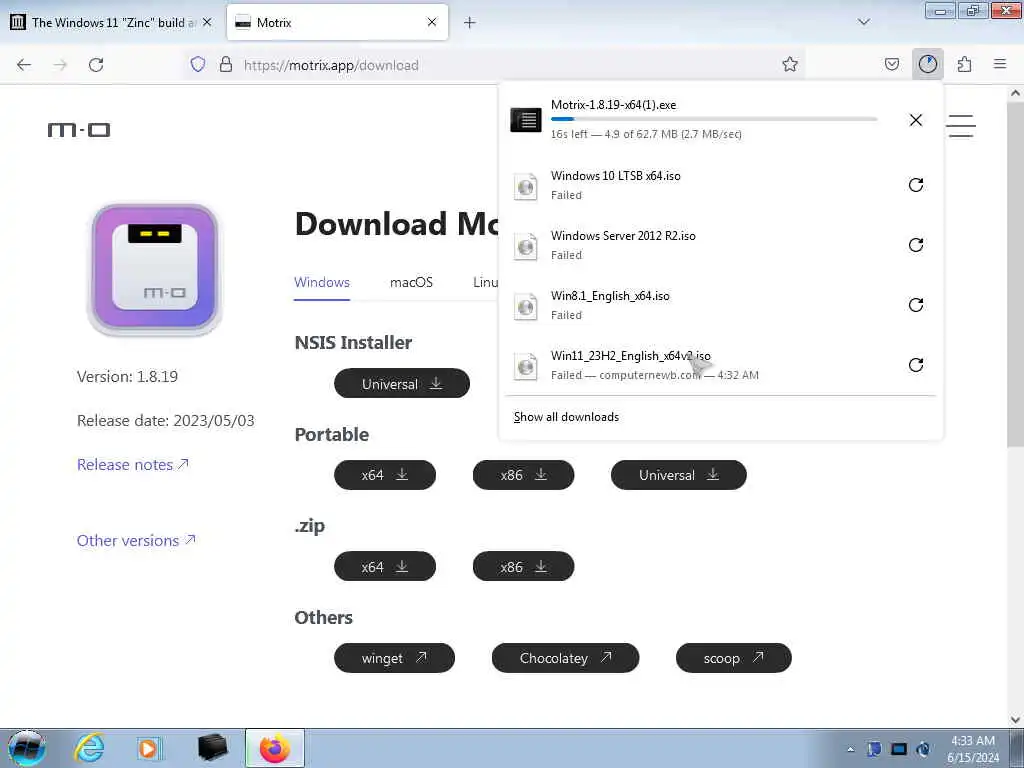Click the Win8.1_English_x64.iso filename
Screen dimensions: 1024x768
(x=610, y=296)
